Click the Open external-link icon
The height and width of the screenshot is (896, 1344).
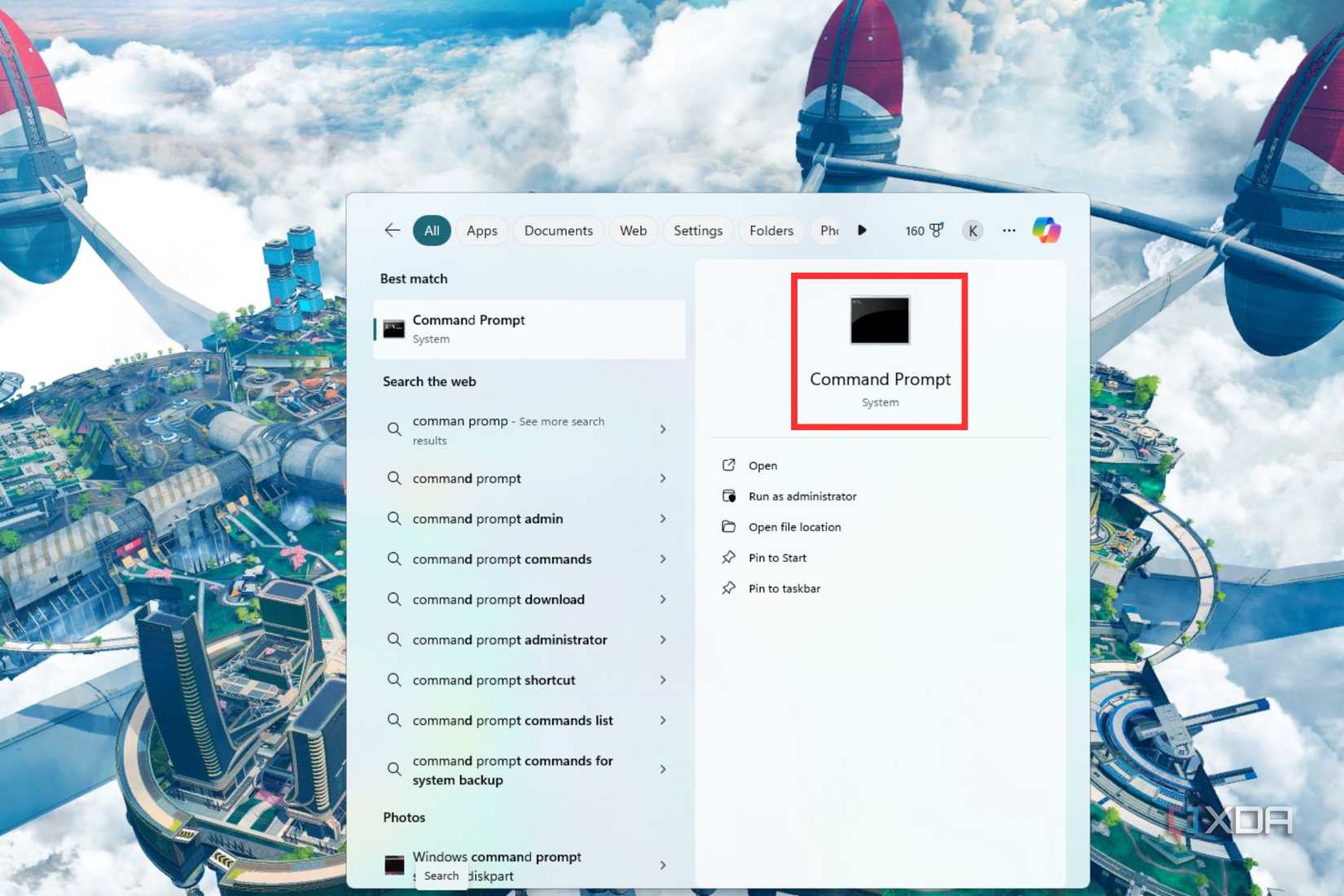729,465
